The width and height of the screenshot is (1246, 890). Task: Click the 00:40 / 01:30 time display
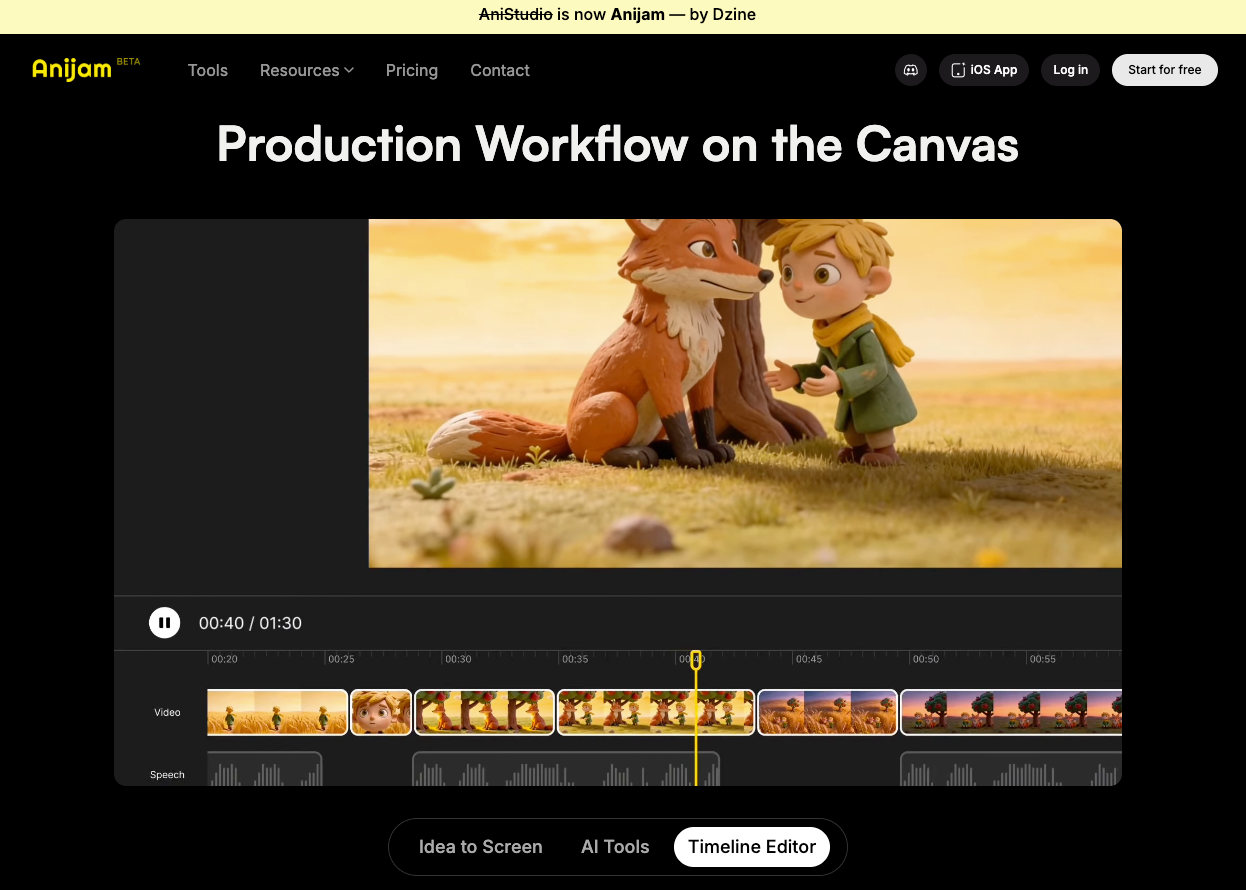[250, 623]
